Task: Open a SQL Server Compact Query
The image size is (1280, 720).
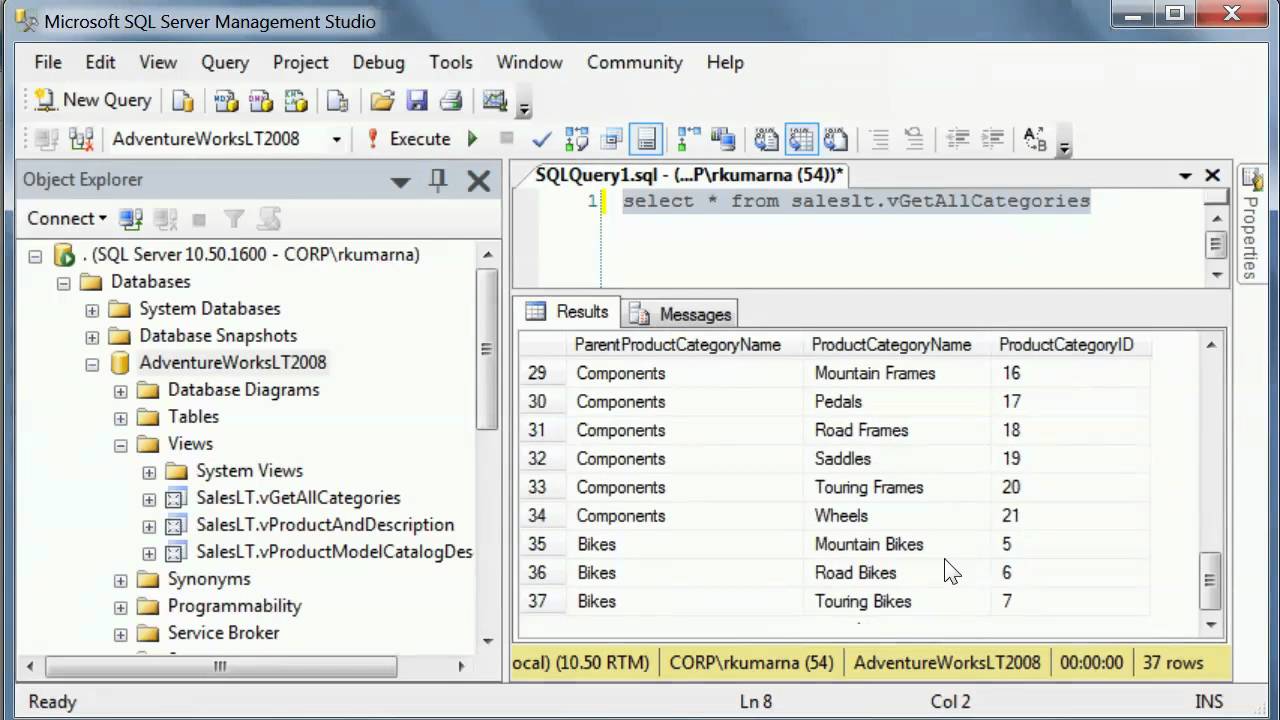Action: 338,100
